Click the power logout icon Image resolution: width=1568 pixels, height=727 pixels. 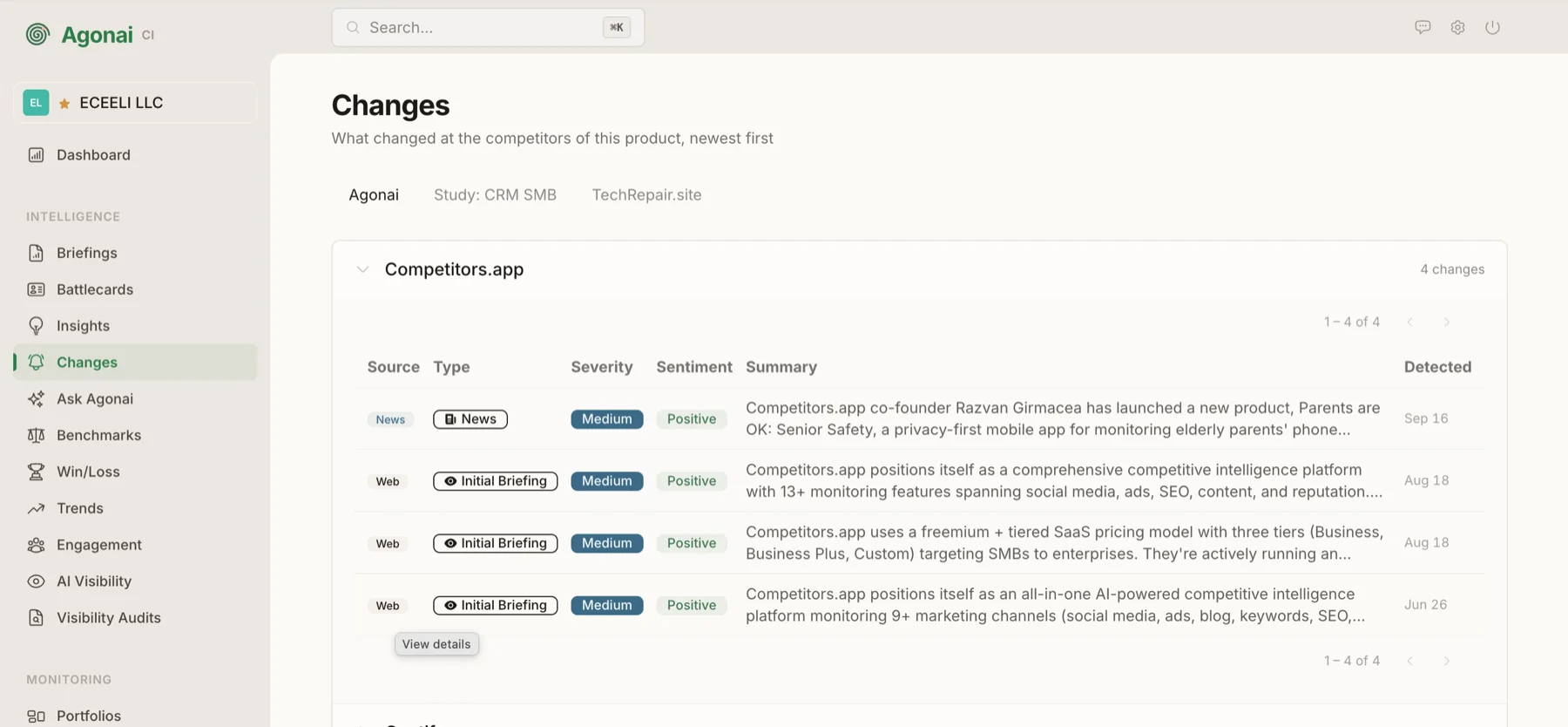pyautogui.click(x=1492, y=27)
